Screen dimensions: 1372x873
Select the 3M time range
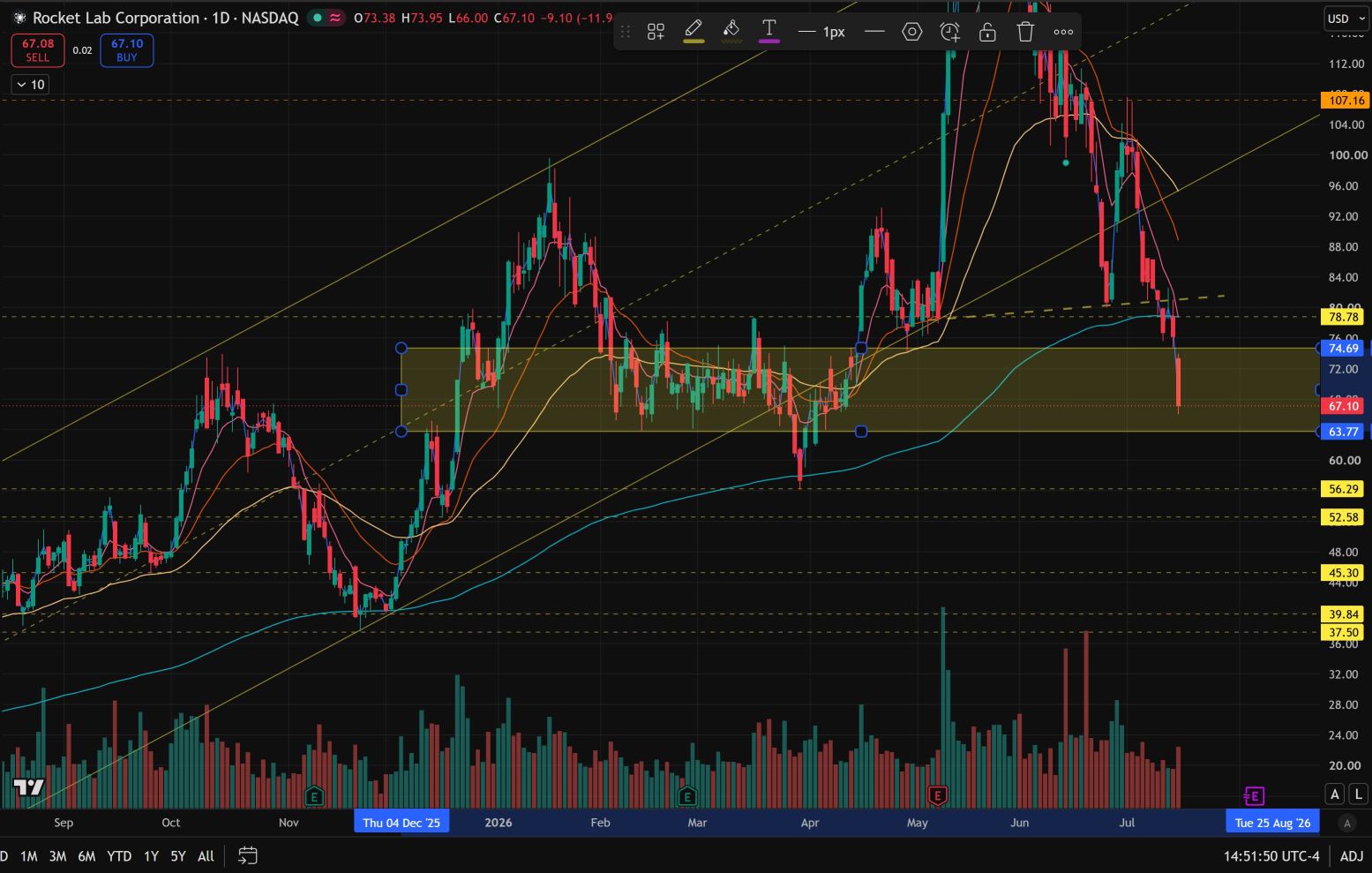pos(57,856)
